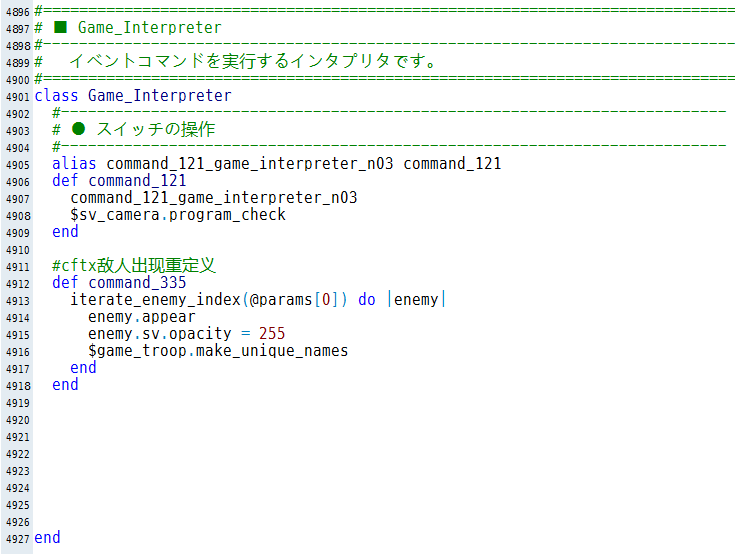The width and height of the screenshot is (735, 554).
Task: Click the '#cftx敌人出现重定义' comment
Action: (x=134, y=266)
